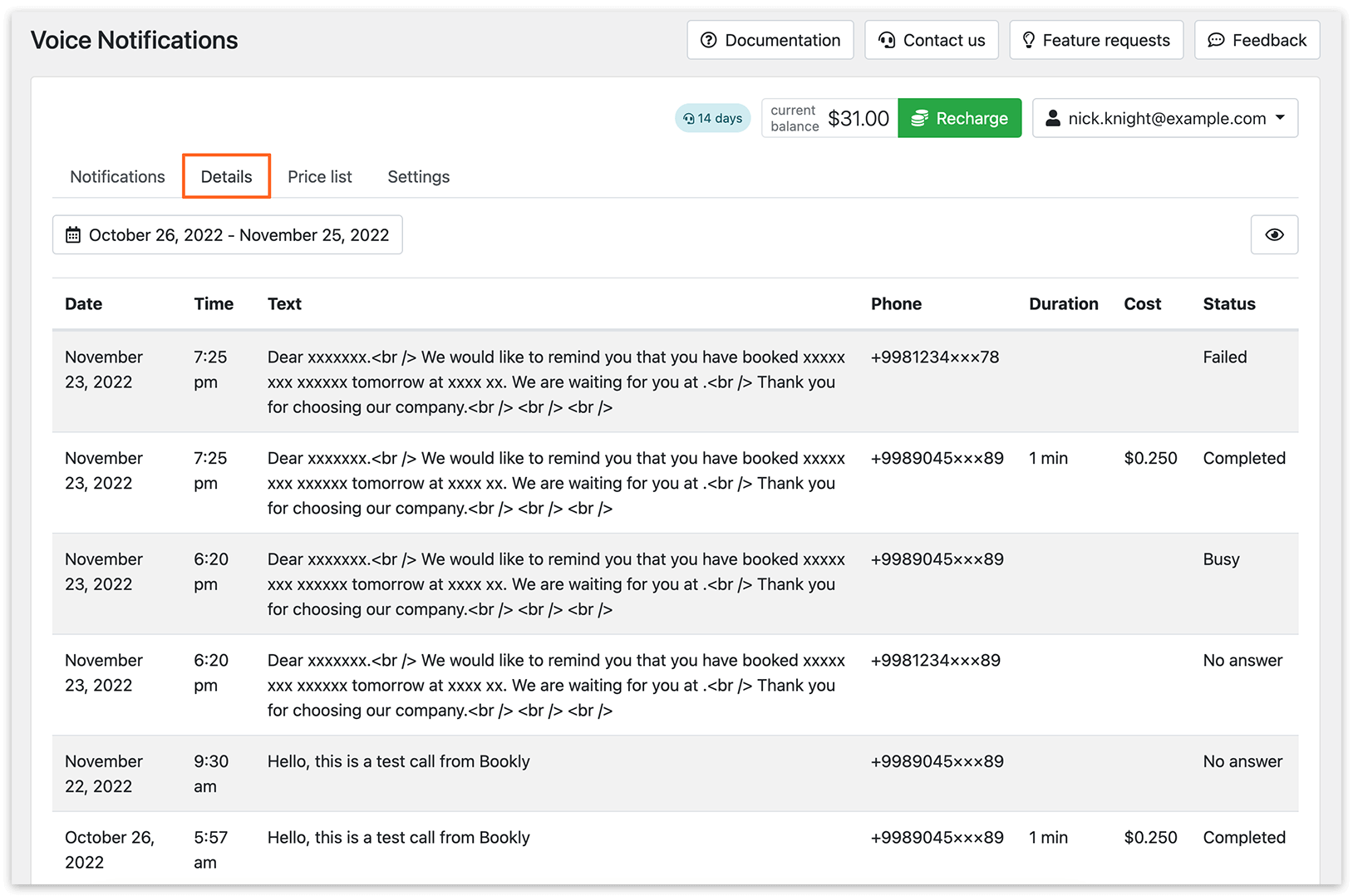Go to the Settings tab
Screen dimensions: 1353x896
pyautogui.click(x=419, y=177)
